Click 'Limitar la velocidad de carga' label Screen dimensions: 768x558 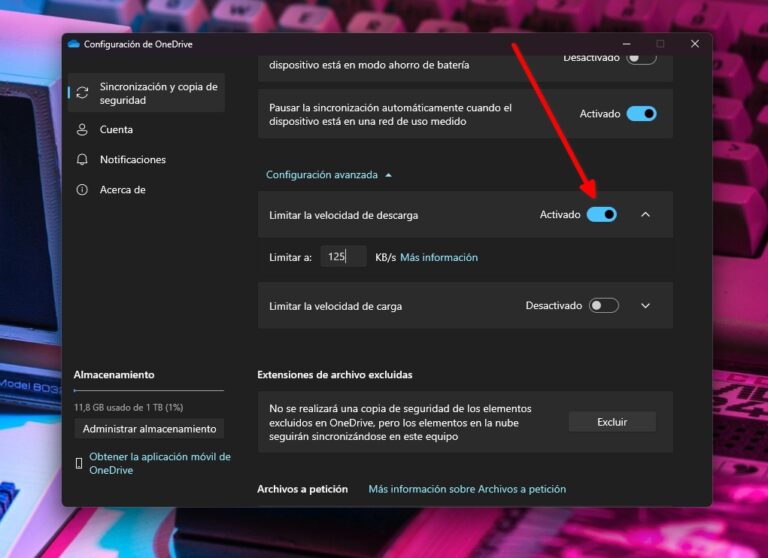click(336, 306)
